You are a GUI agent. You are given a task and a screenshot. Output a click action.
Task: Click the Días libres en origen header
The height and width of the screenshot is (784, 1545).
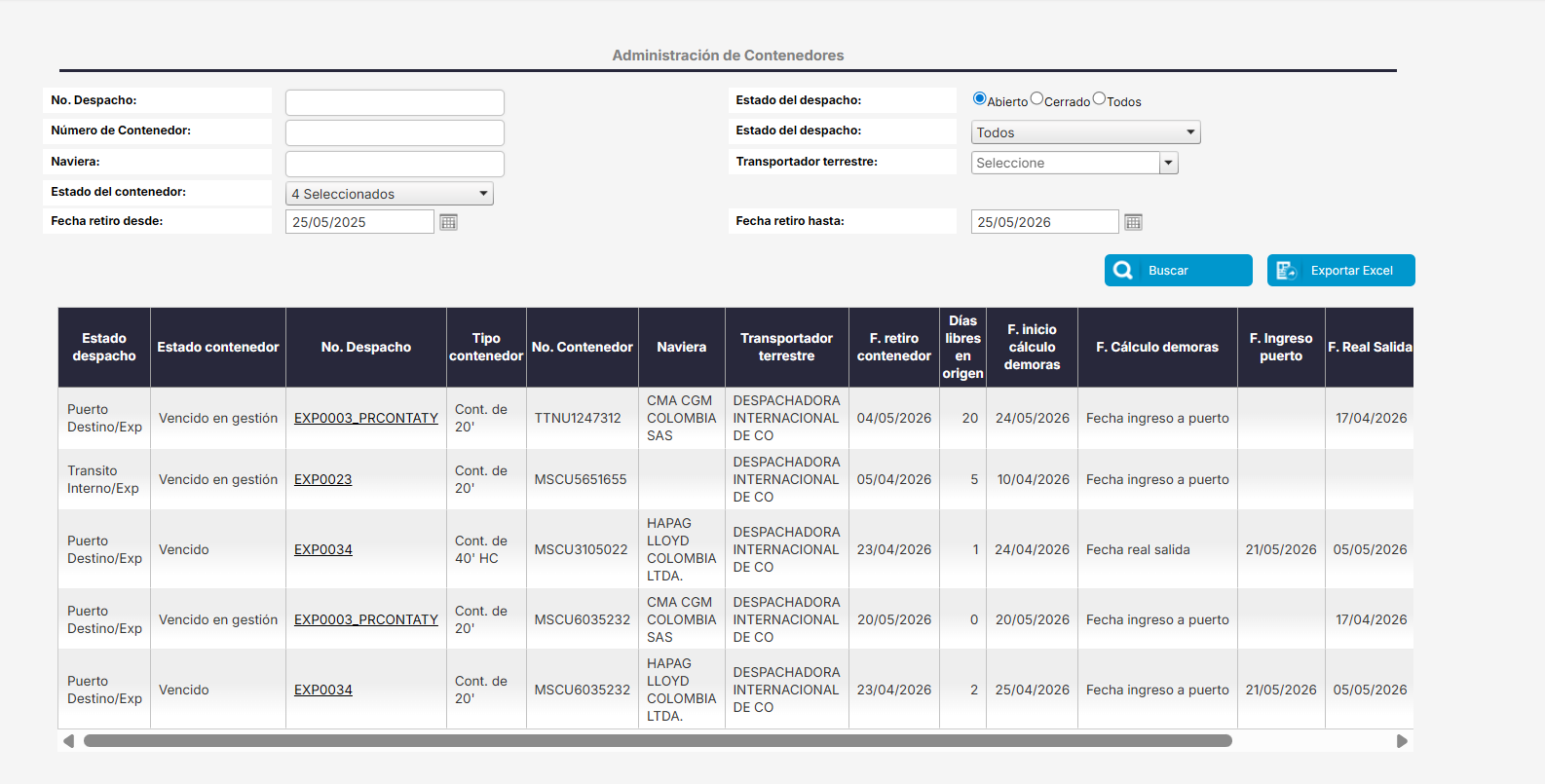[962, 347]
